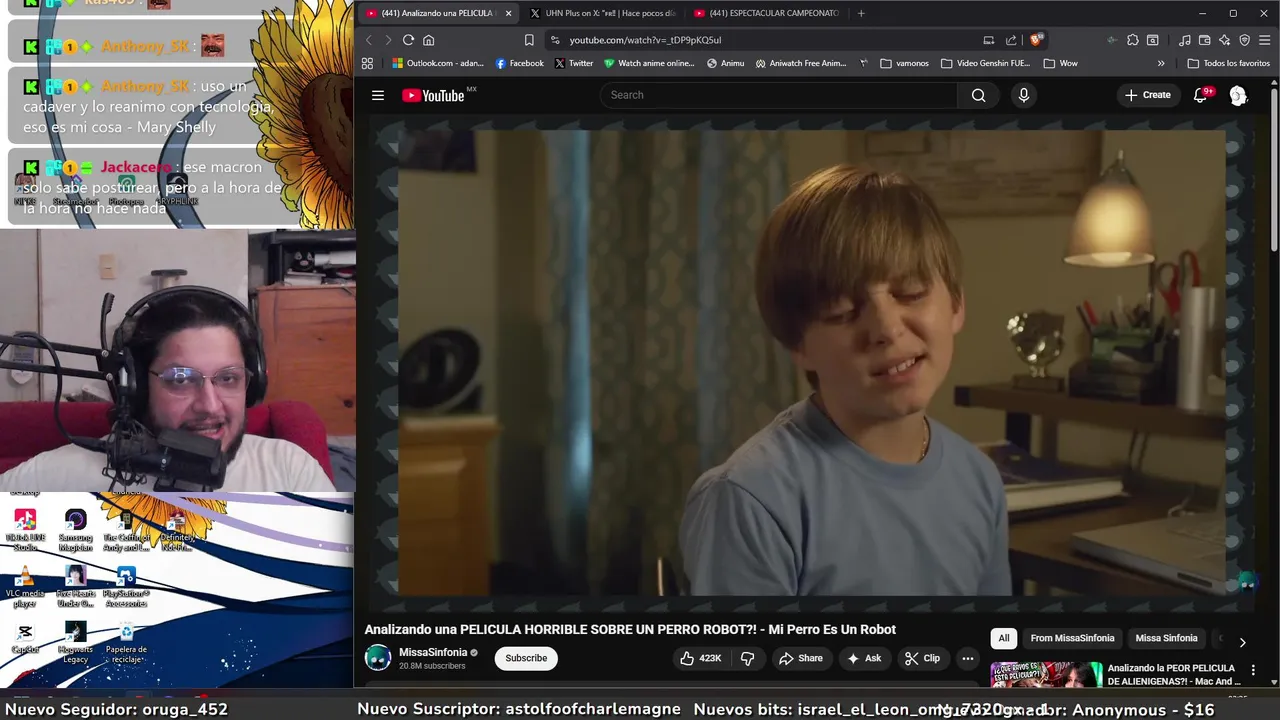This screenshot has height=720, width=1280.
Task: Dislike the MissaSinfonia video
Action: pyautogui.click(x=747, y=658)
